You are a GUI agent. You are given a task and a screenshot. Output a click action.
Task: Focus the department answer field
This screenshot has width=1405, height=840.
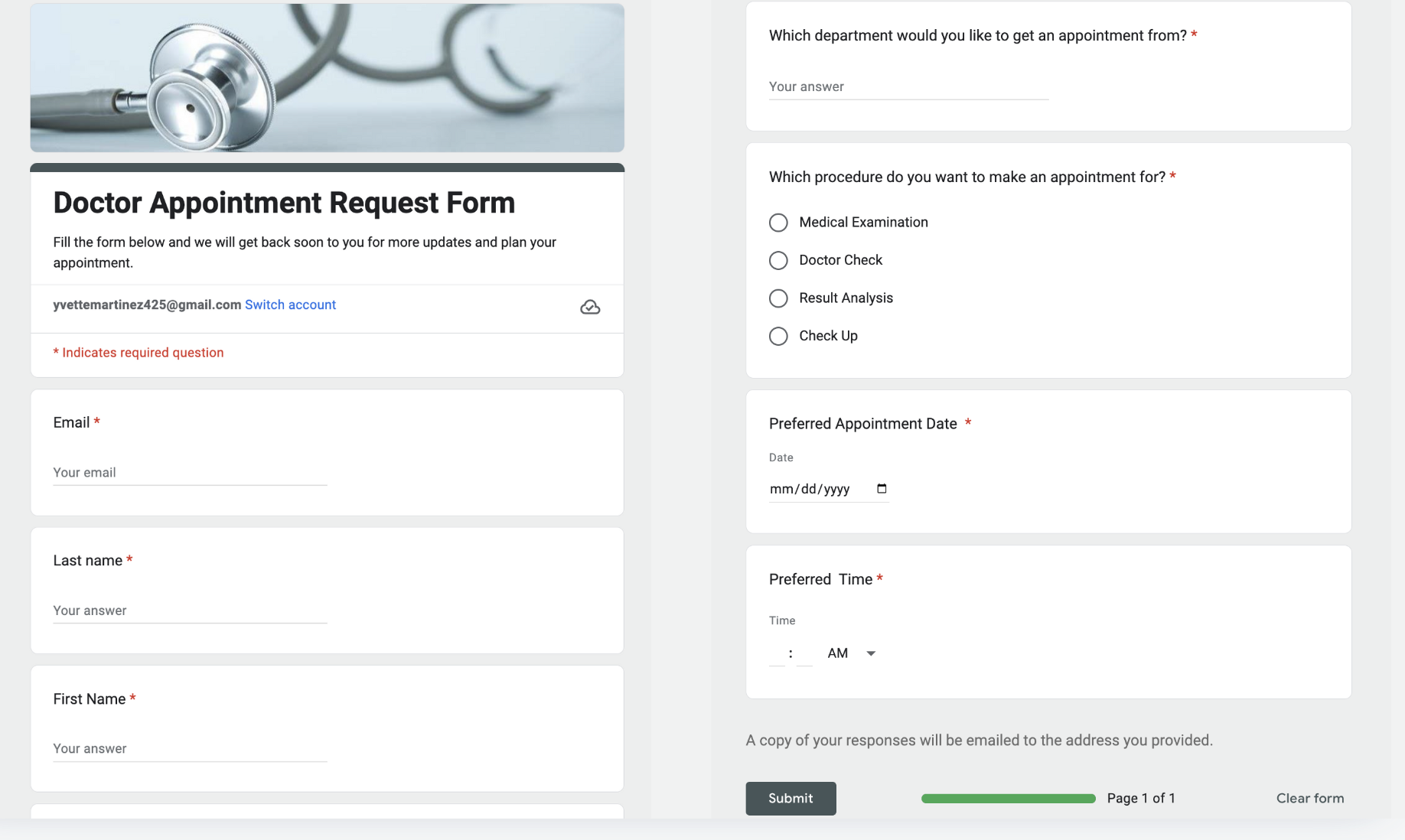click(x=908, y=87)
